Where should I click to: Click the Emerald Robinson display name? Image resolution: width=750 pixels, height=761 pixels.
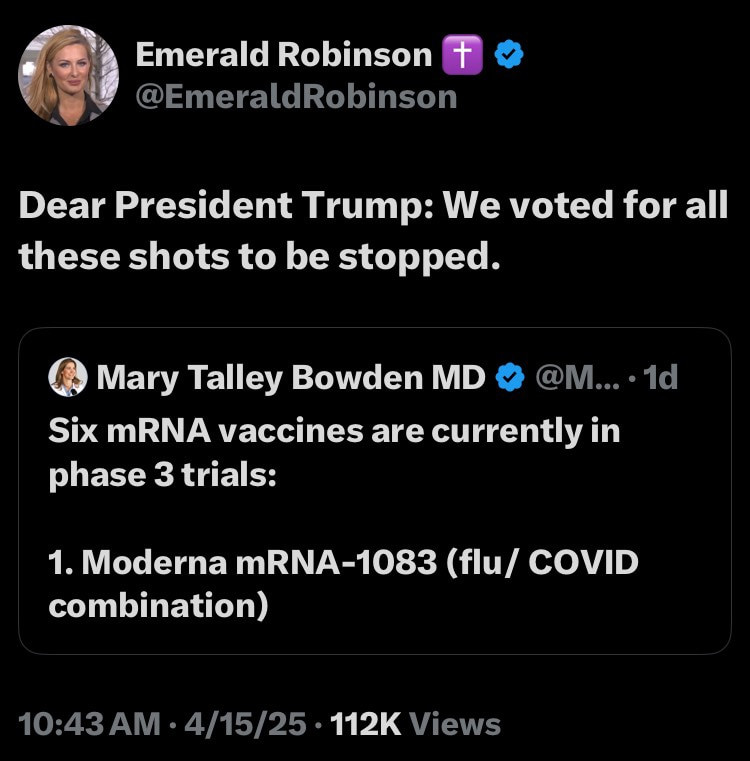coord(283,55)
